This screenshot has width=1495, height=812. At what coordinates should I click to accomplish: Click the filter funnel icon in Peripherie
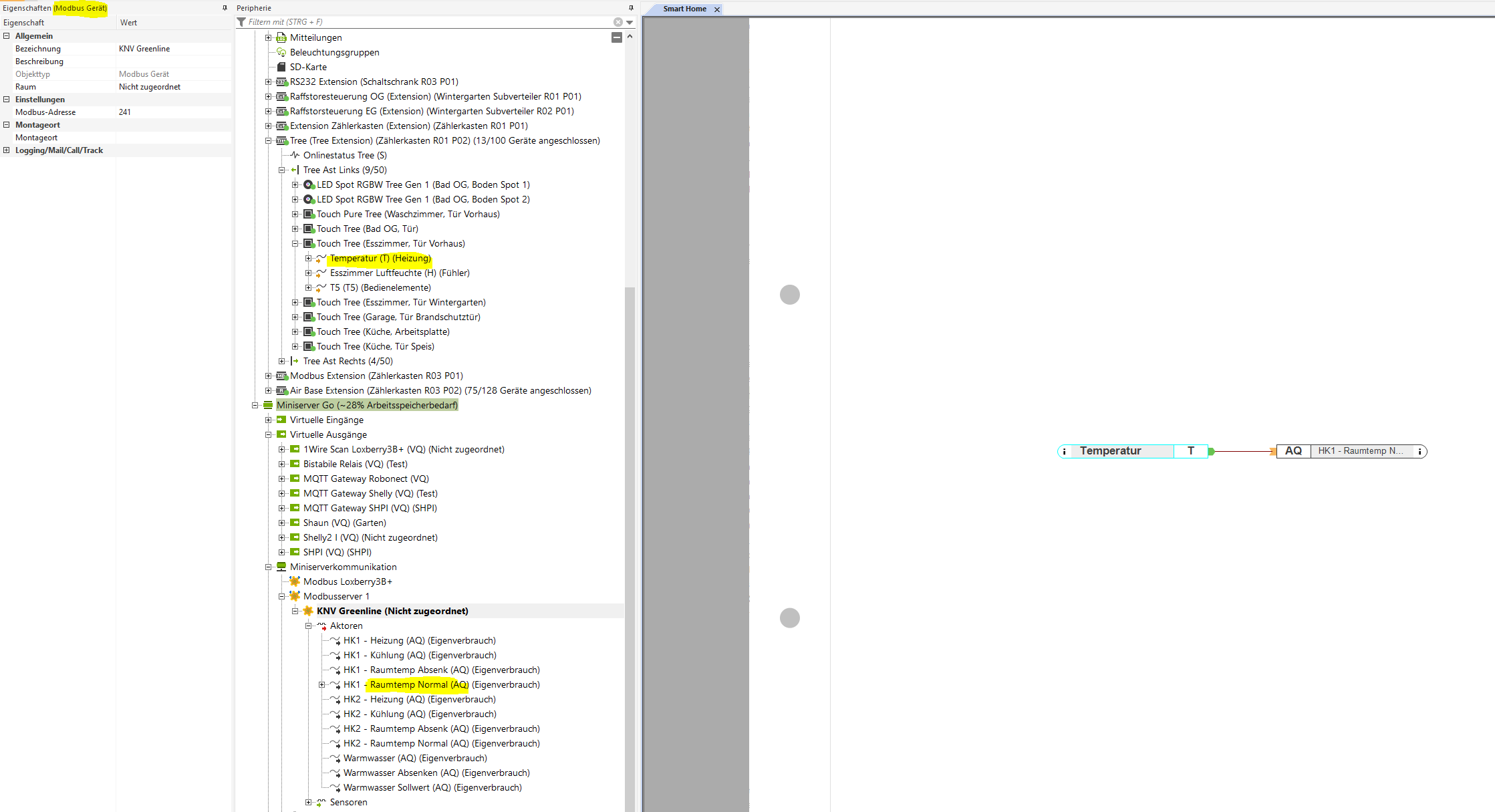tap(241, 22)
